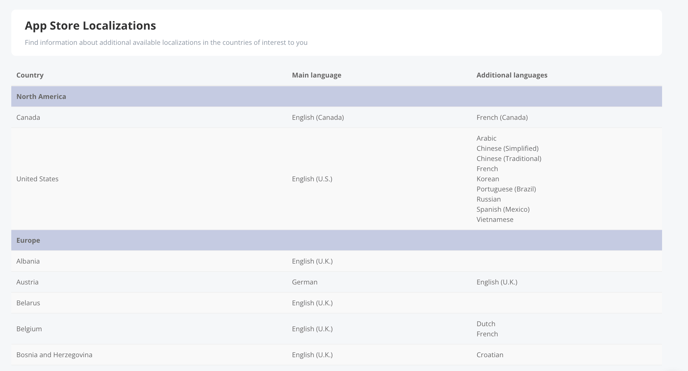Select Portuguese (Brazil) language entry
The width and height of the screenshot is (688, 371).
[x=506, y=189]
